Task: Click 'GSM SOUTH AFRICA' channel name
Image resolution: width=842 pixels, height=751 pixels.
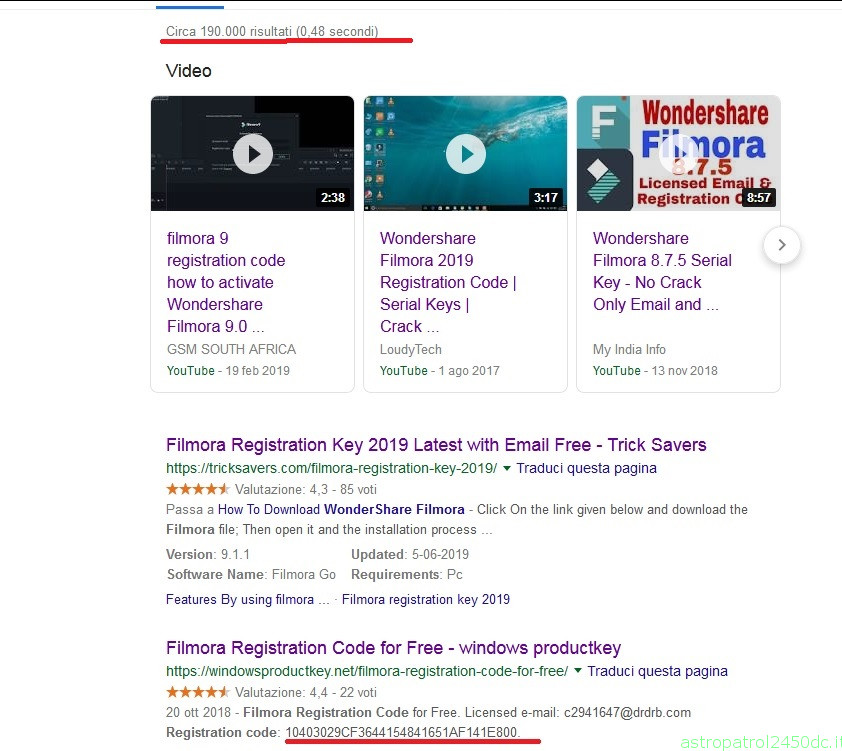Action: (231, 349)
